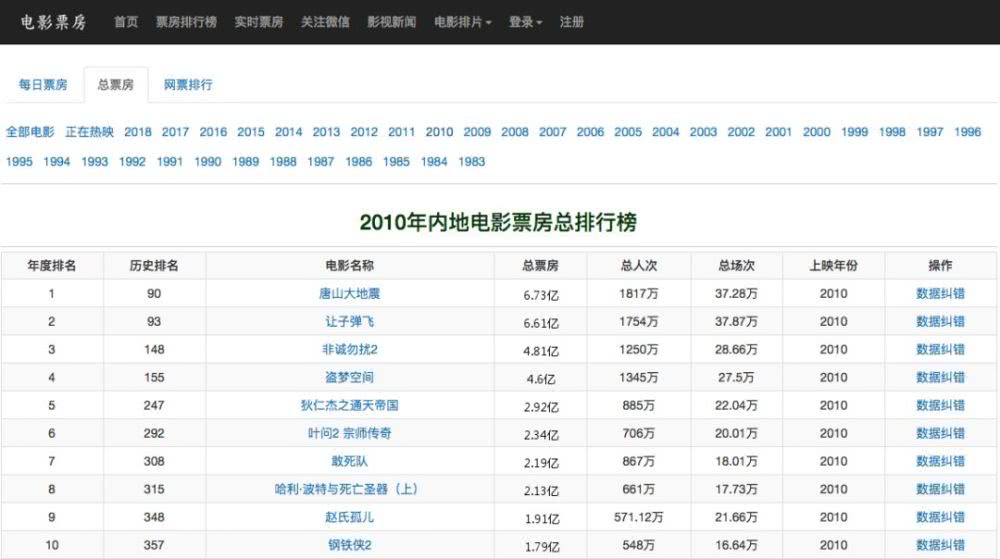Click 数据纠错 for 敢死队
This screenshot has height=559, width=1000.
click(940, 461)
